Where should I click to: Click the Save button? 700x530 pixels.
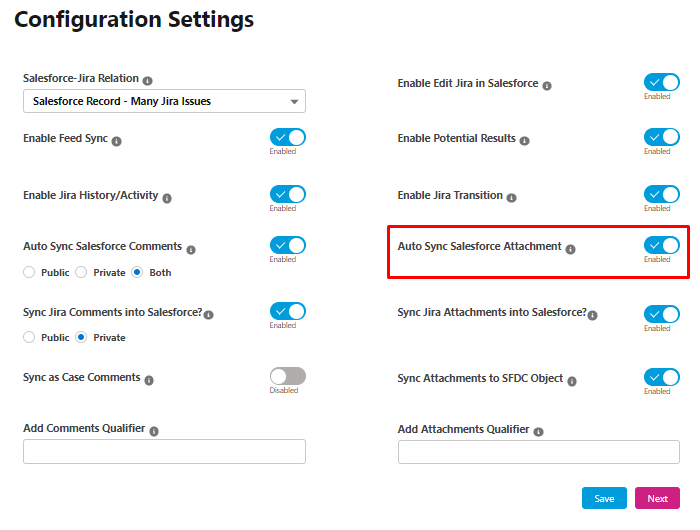coord(604,498)
